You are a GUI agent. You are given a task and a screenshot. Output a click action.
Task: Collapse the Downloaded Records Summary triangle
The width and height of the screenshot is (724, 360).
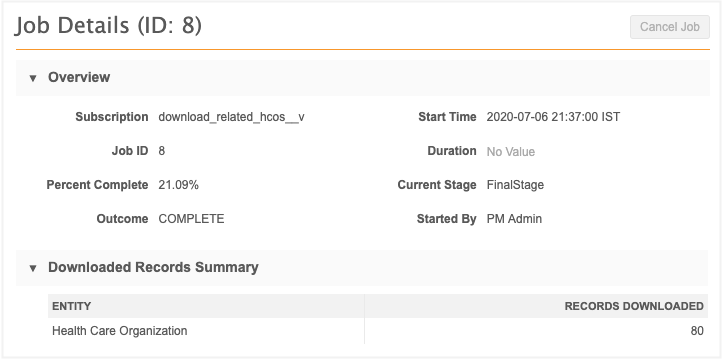32,268
